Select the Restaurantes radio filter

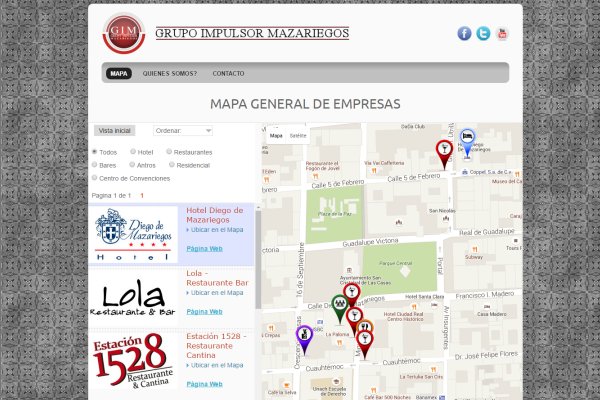point(170,152)
